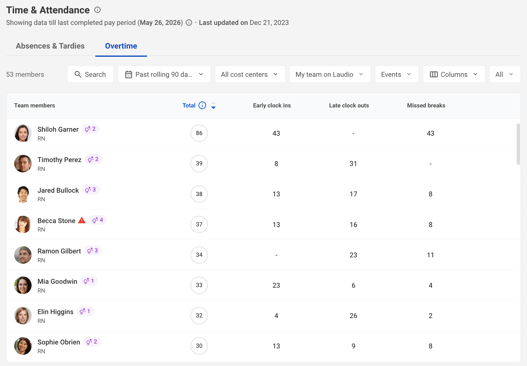
Task: Click Shiloh Garner's purple badge
Action: tap(90, 129)
